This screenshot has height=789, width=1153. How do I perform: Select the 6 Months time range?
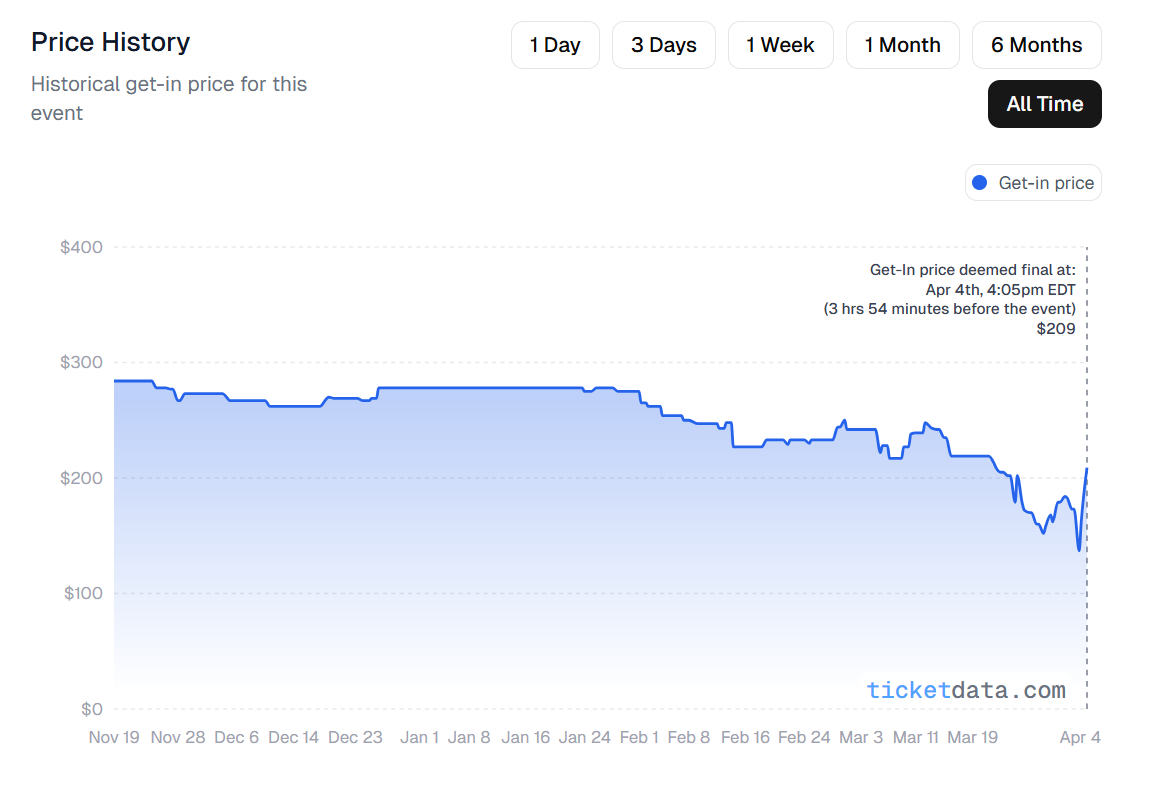tap(1036, 44)
